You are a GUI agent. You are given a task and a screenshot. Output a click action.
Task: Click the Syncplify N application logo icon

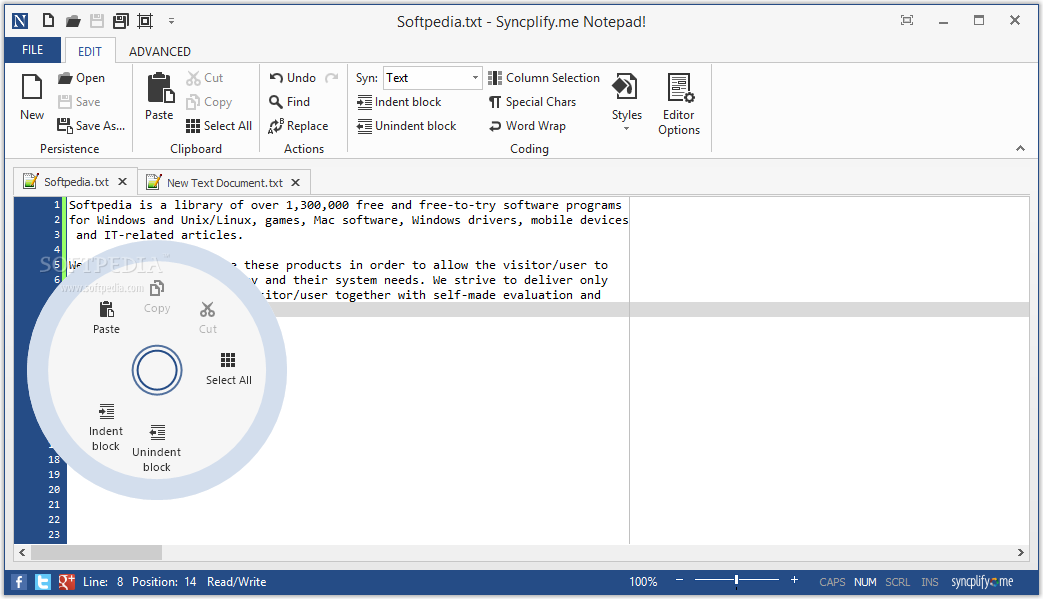20,21
